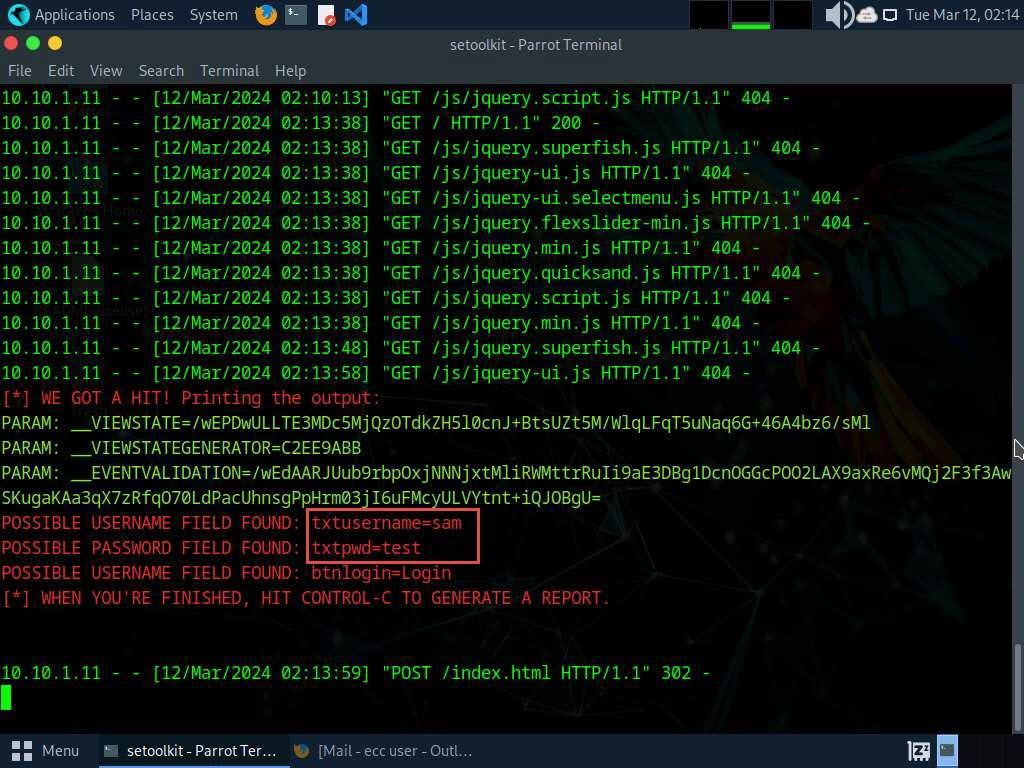Image resolution: width=1024 pixels, height=768 pixels.
Task: Expand the Places menu
Action: coord(152,15)
